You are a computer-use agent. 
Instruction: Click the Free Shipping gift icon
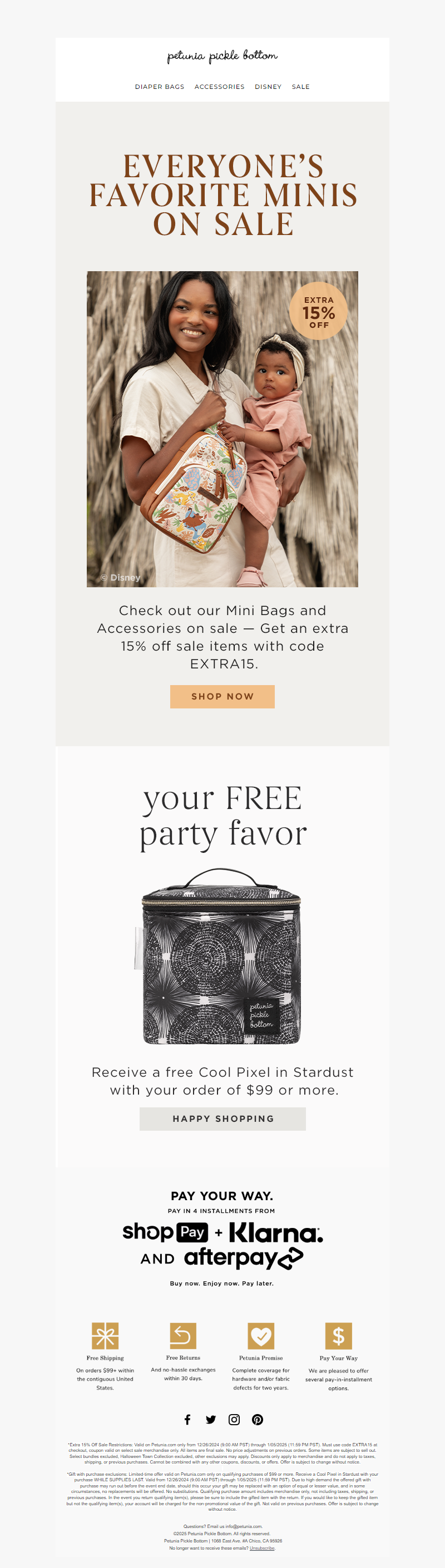click(105, 1336)
